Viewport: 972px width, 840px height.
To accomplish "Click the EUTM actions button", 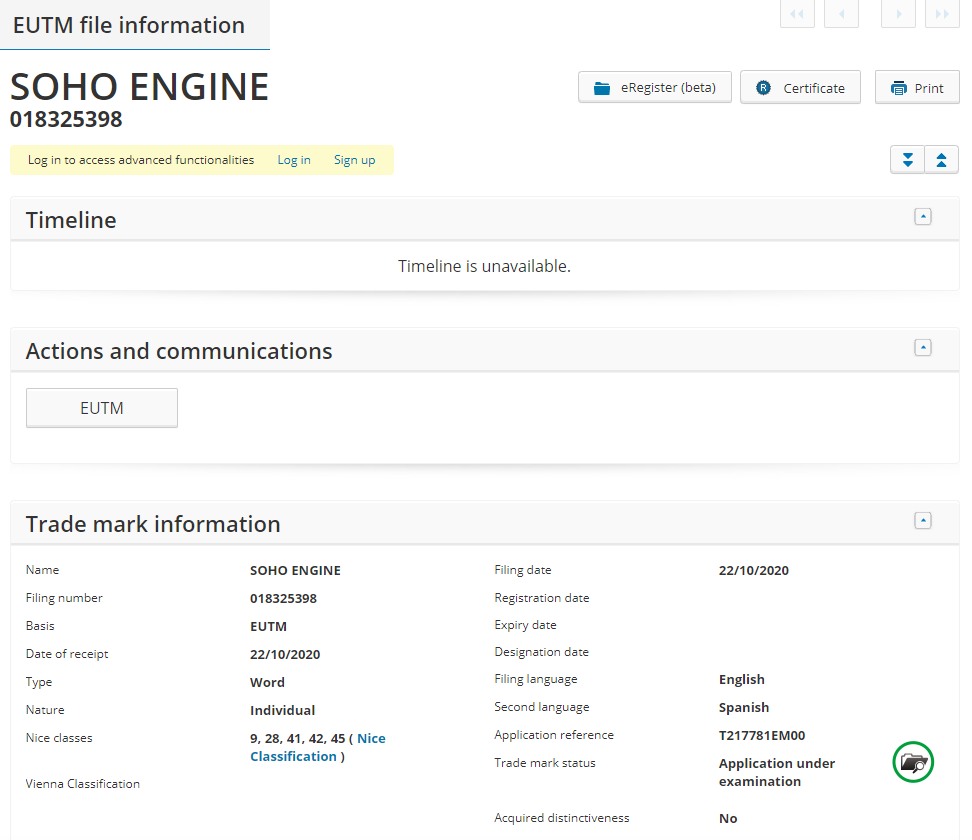I will click(x=102, y=408).
